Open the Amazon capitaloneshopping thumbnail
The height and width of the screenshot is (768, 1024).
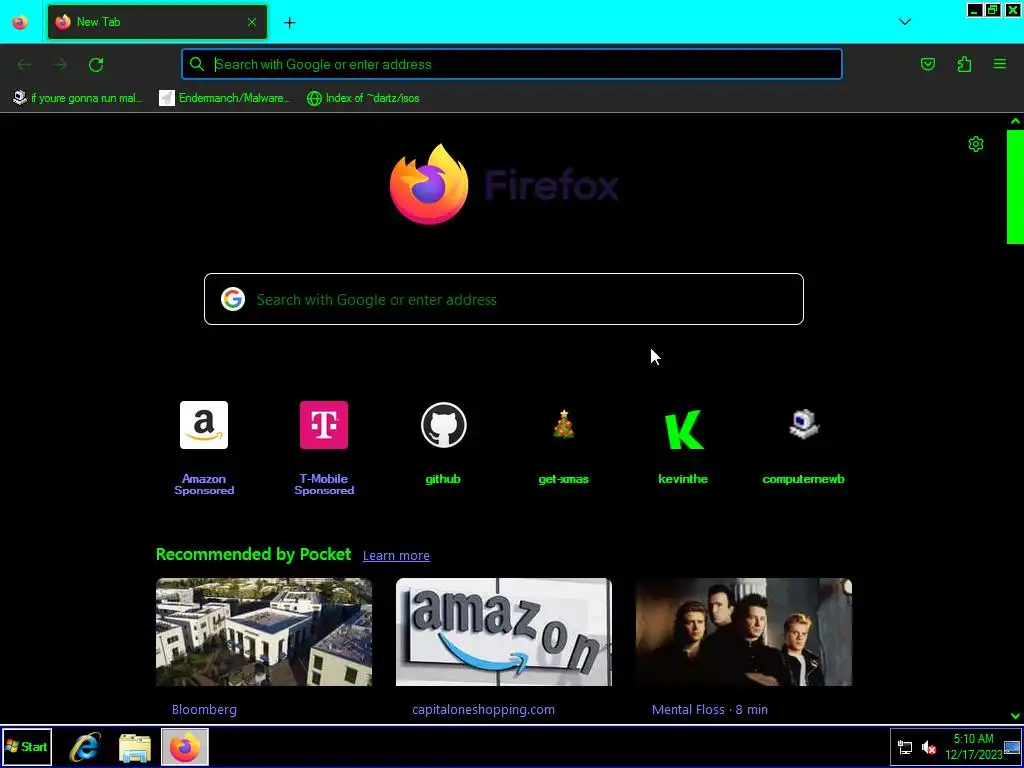tap(504, 632)
